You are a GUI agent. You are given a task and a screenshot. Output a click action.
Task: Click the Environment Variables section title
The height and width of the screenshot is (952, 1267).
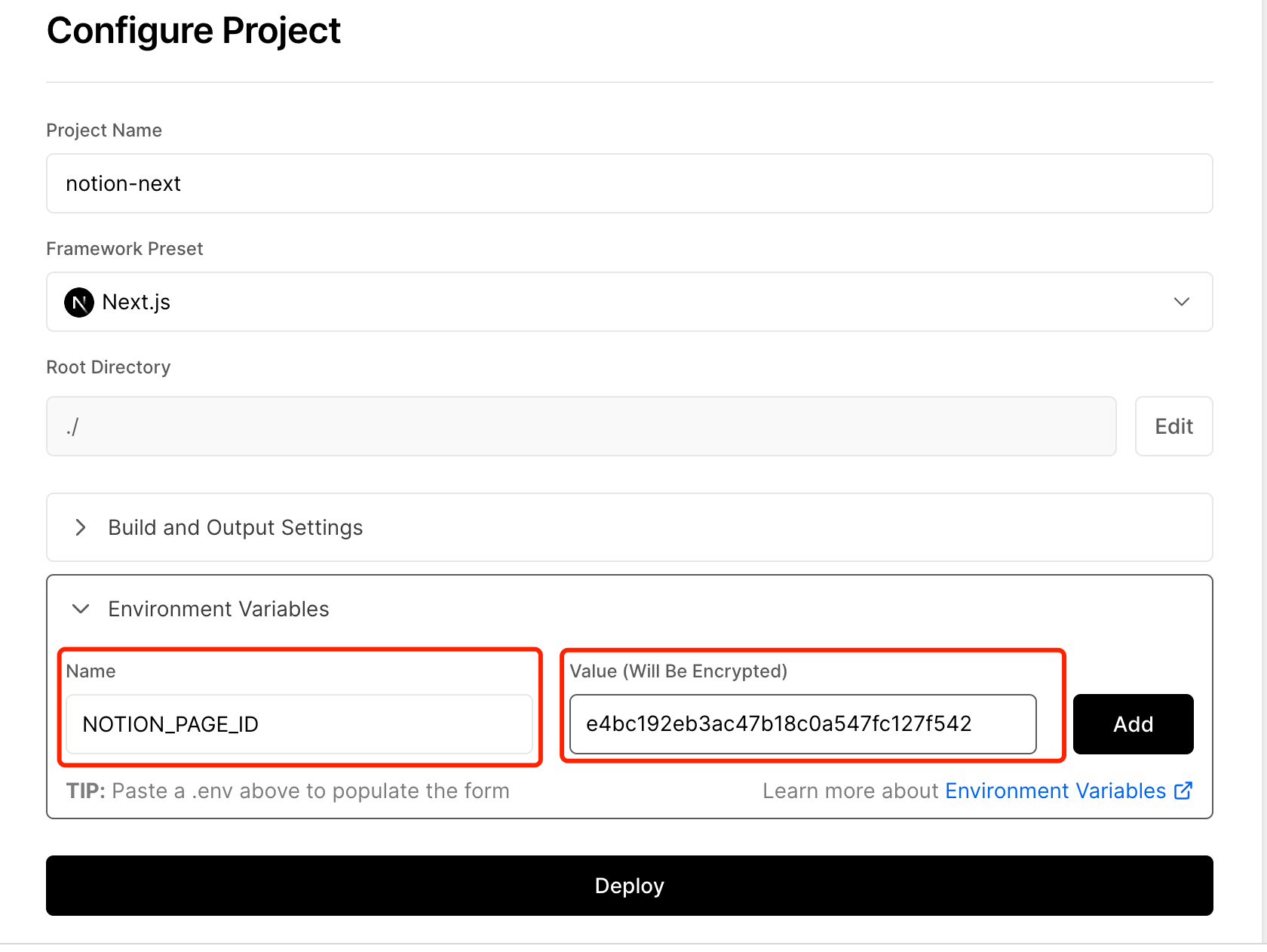[x=219, y=609]
